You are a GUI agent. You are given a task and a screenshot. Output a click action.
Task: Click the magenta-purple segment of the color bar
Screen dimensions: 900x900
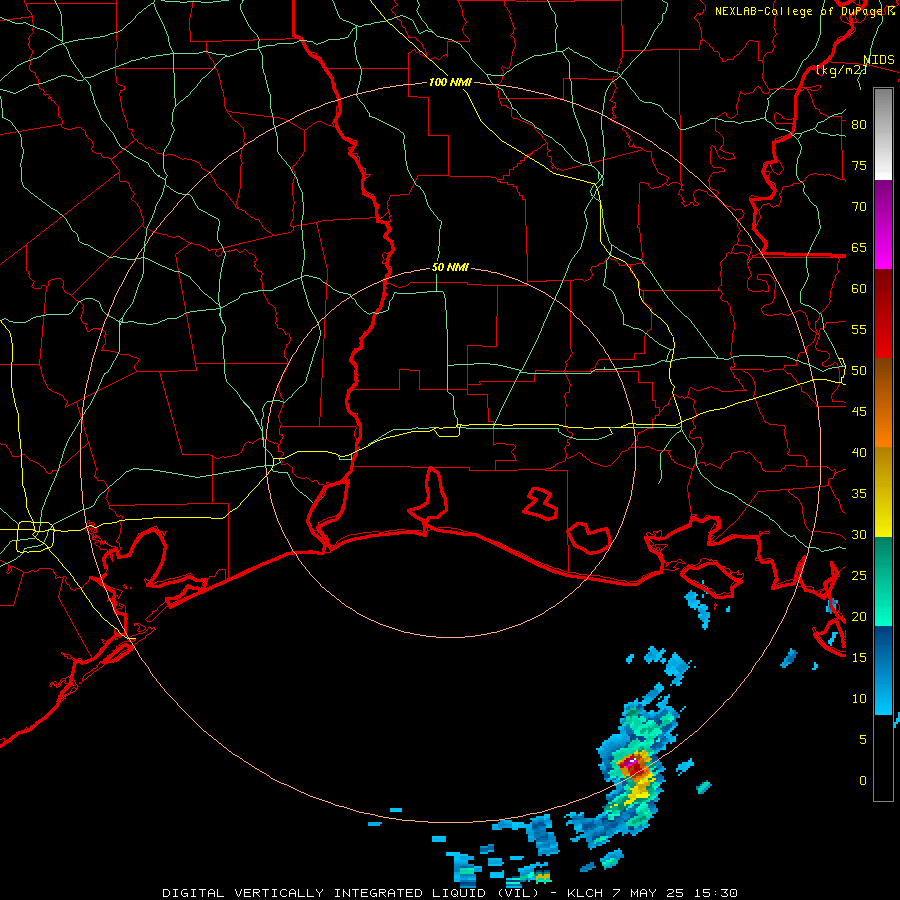(883, 225)
